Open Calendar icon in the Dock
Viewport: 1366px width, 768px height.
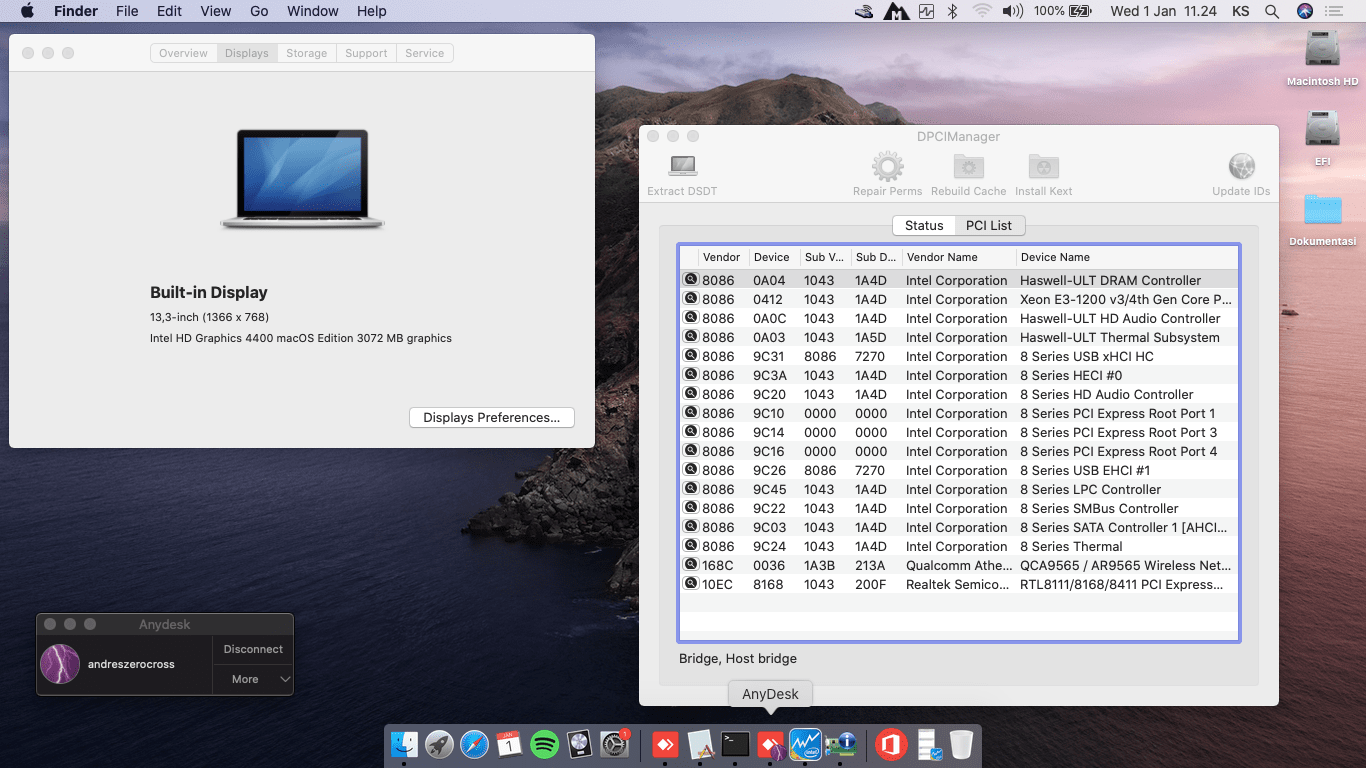coord(509,744)
